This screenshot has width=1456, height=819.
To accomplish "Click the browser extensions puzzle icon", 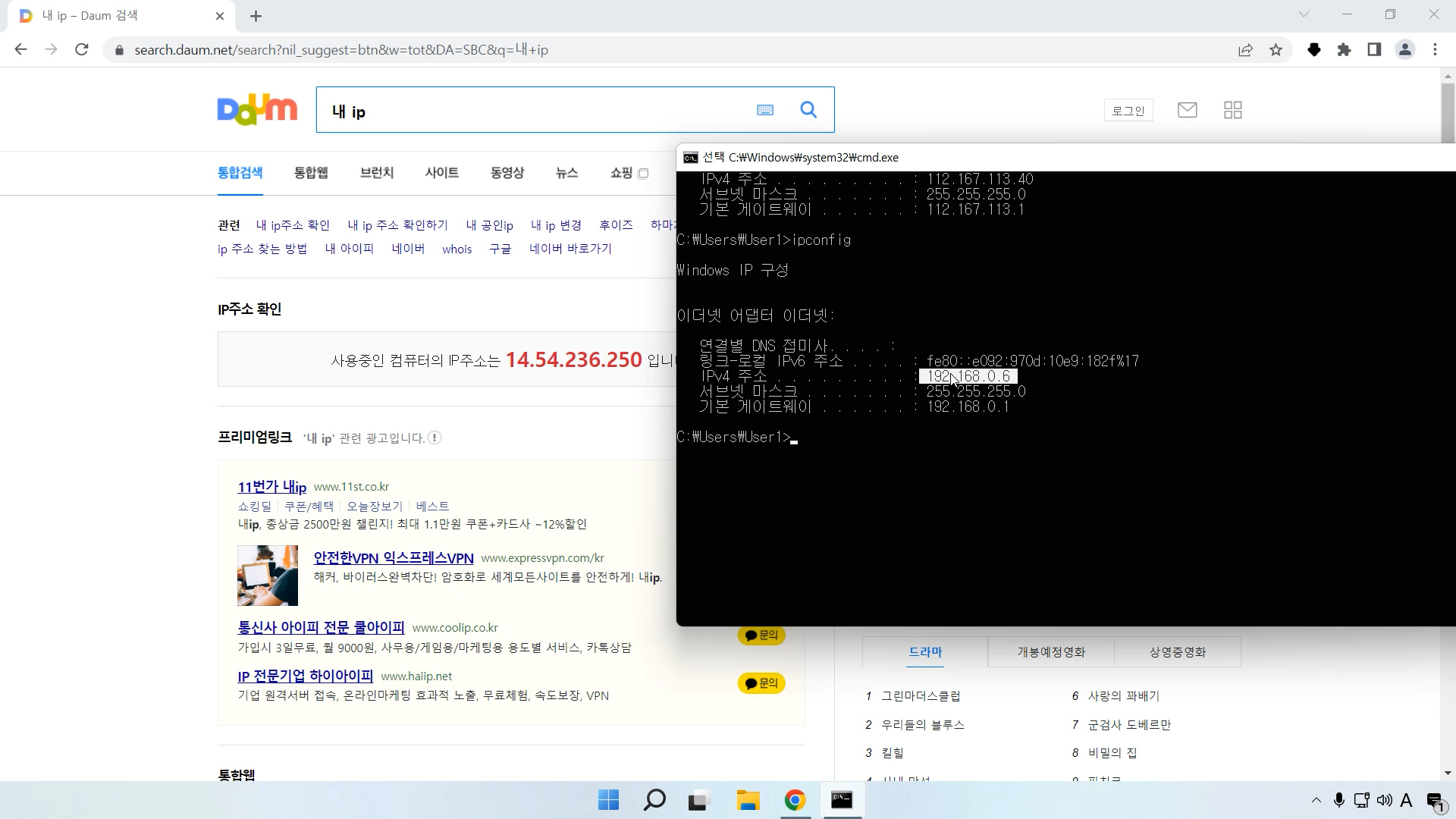I will click(x=1345, y=49).
